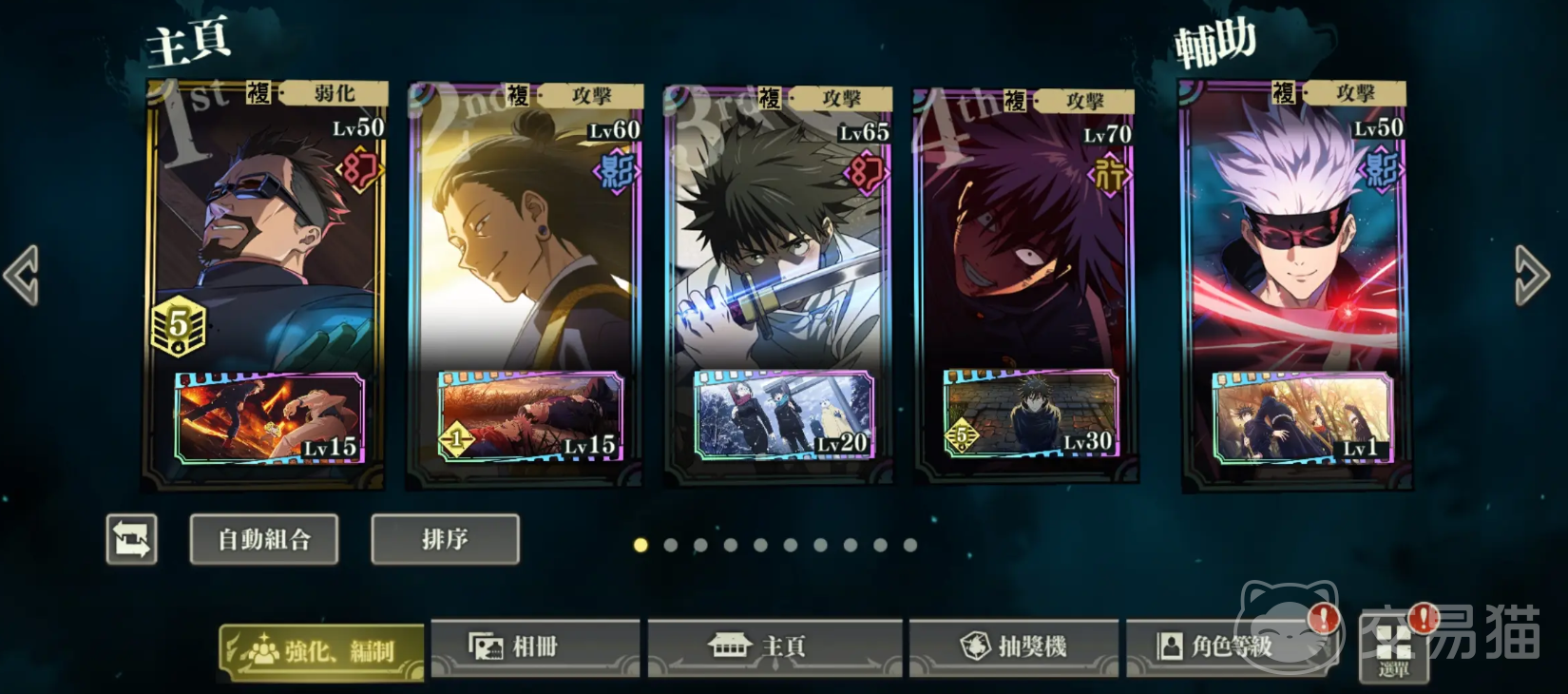Viewport: 1568px width, 694px height.
Task: Switch to the 抽獎機 gacha tab
Action: pos(1014,647)
